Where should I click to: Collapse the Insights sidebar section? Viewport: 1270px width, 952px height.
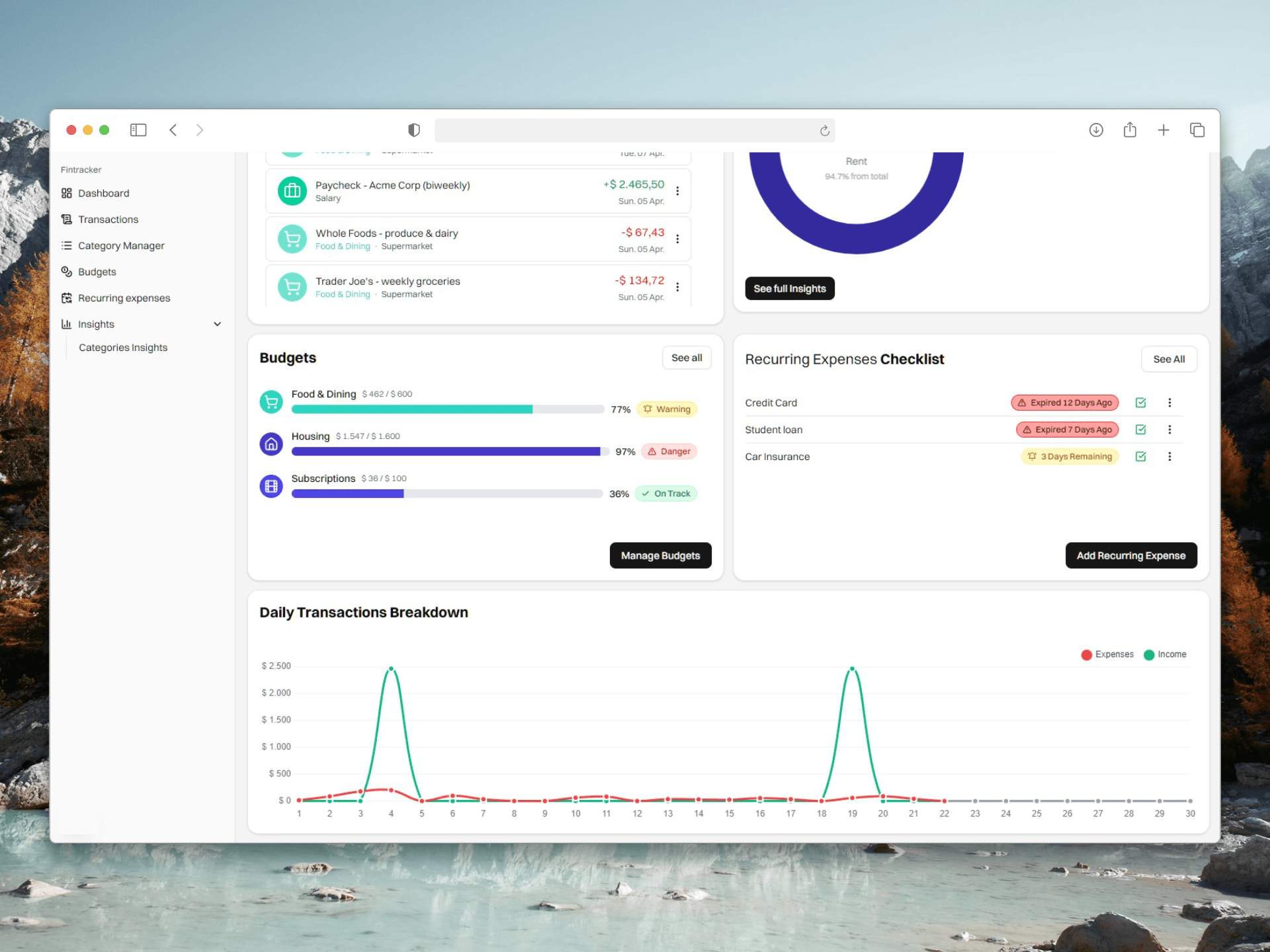pyautogui.click(x=217, y=324)
